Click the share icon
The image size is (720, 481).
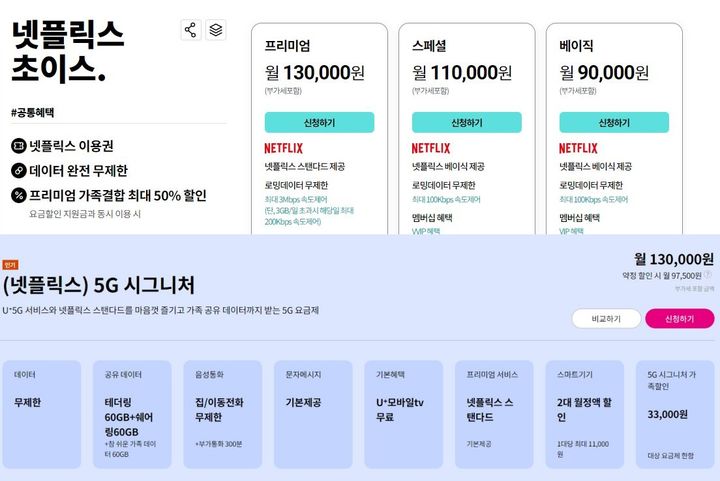coord(191,30)
